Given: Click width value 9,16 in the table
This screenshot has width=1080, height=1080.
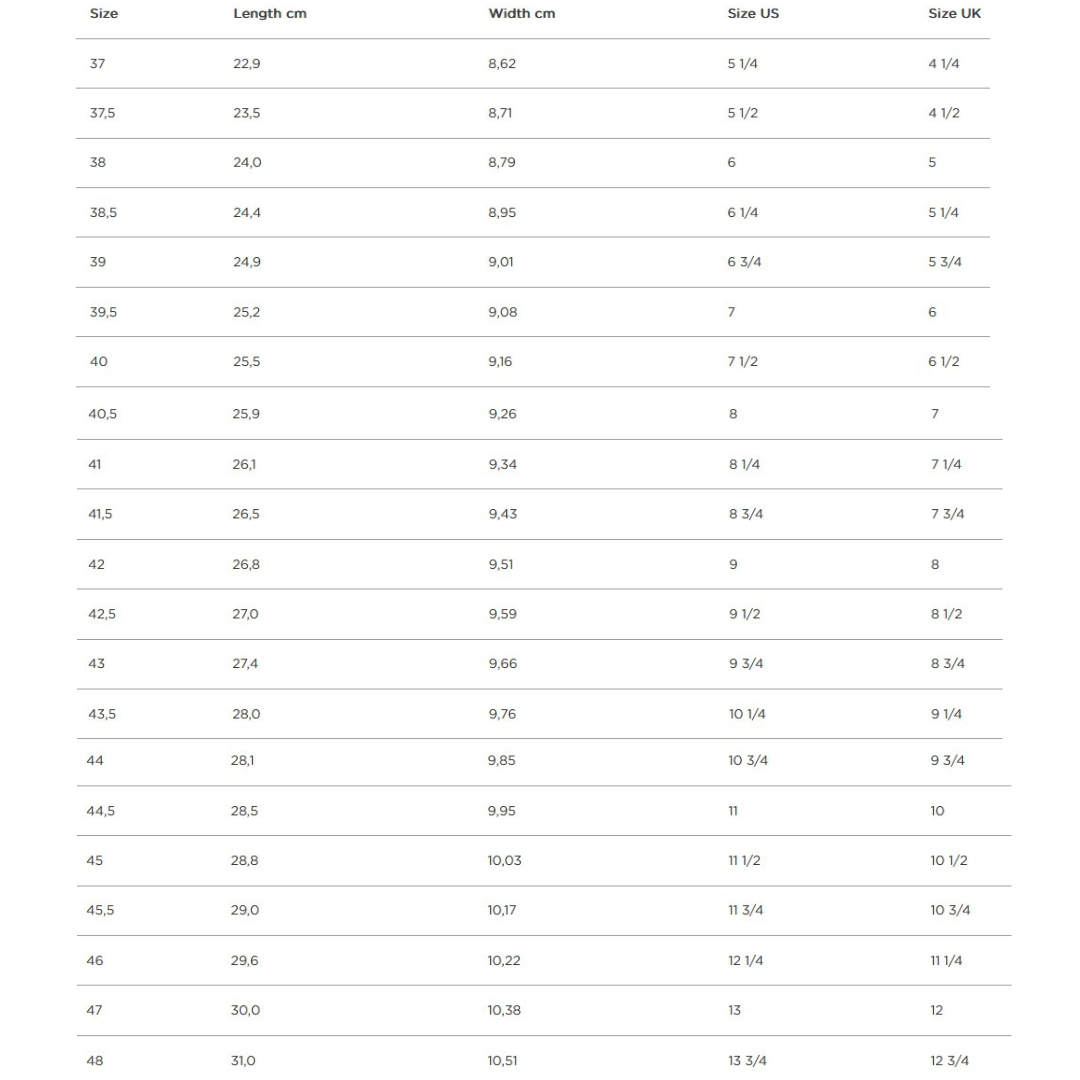Looking at the screenshot, I should tap(500, 362).
